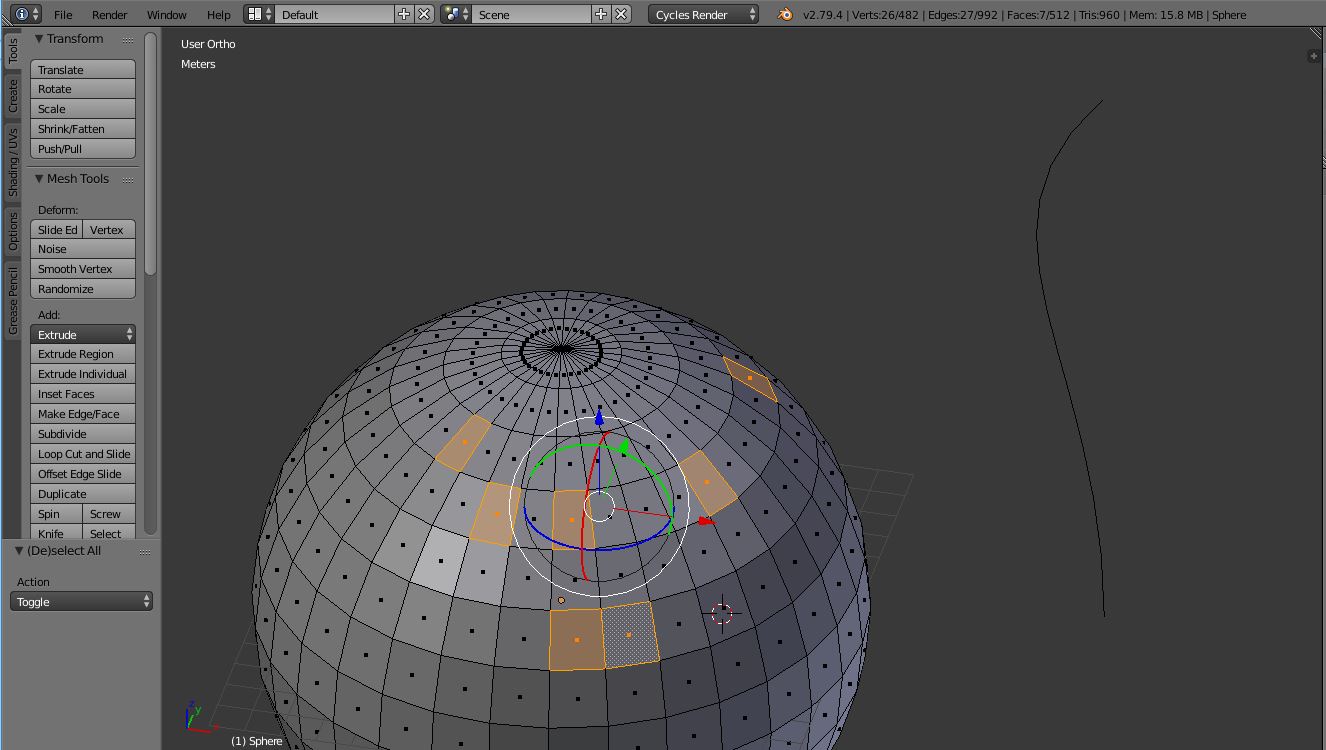Open the Render menu
Image resolution: width=1326 pixels, height=750 pixels.
tap(109, 14)
